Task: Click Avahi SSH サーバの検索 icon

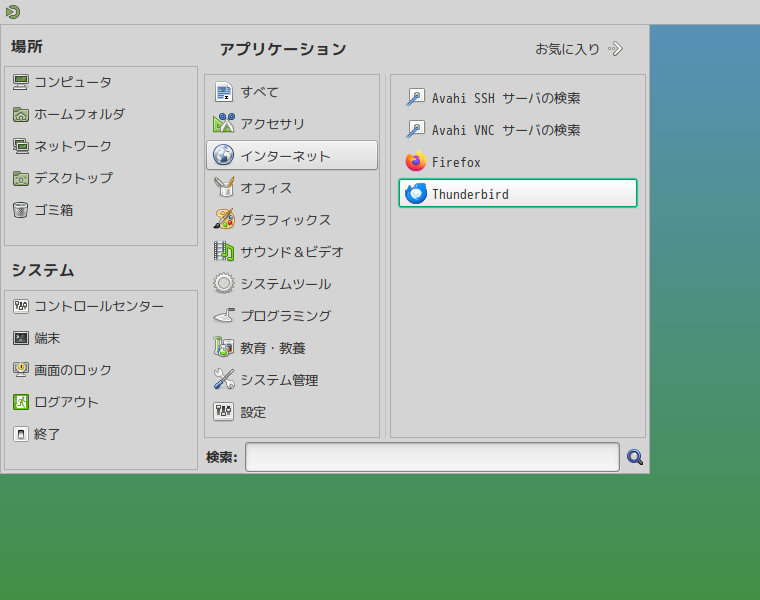Action: coord(415,97)
